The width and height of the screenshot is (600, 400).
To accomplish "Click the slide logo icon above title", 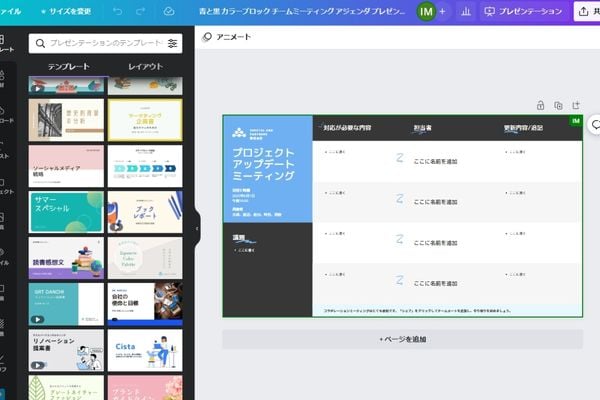I will pos(239,133).
